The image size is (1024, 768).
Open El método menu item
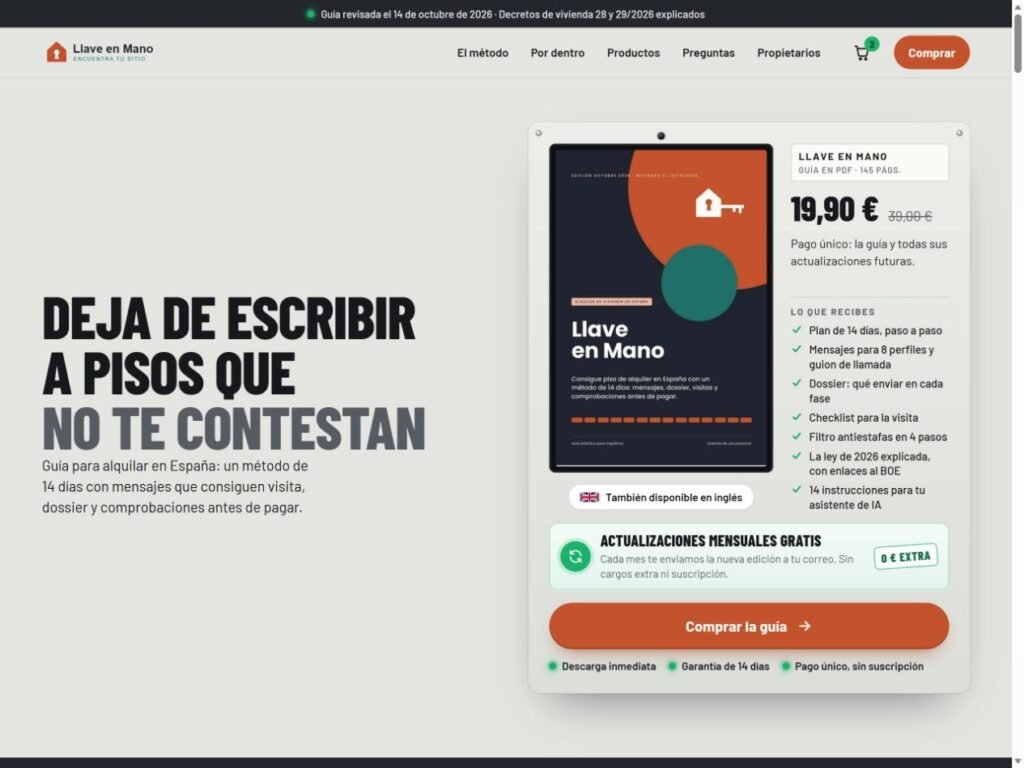(x=483, y=53)
